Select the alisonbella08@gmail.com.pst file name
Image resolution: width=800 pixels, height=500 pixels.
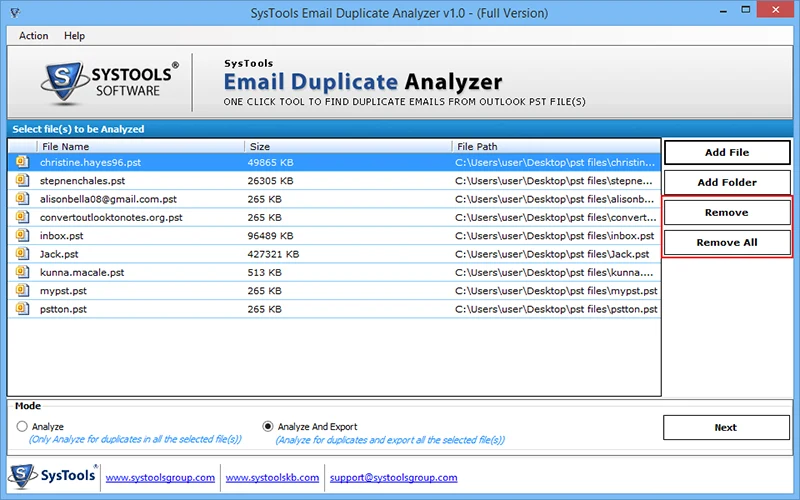pyautogui.click(x=108, y=199)
